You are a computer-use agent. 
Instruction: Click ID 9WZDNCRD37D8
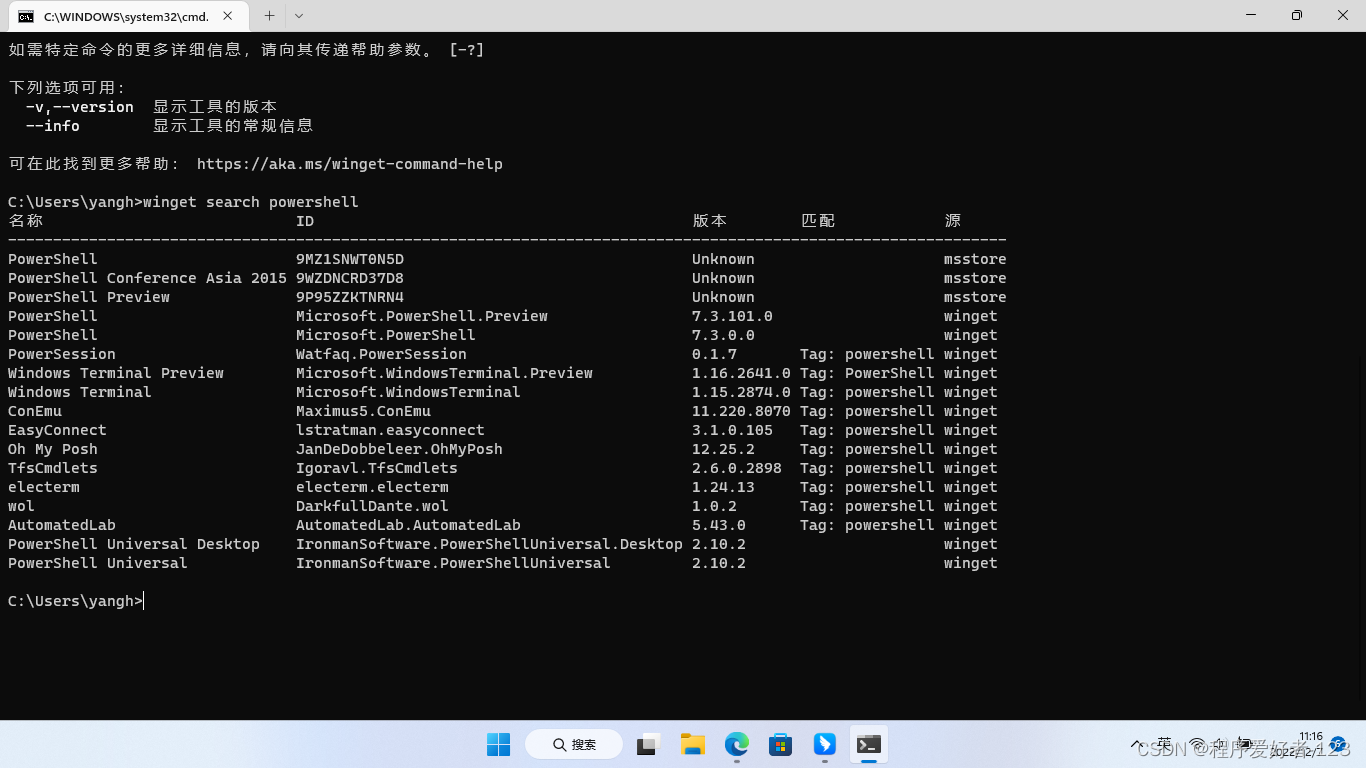pos(350,278)
